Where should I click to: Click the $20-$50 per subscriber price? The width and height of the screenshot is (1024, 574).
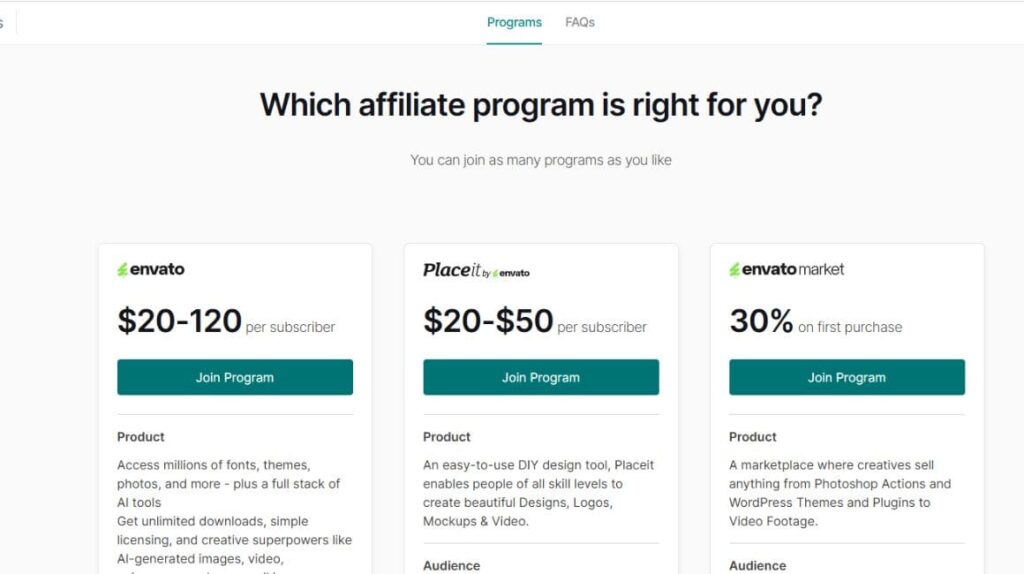[534, 322]
